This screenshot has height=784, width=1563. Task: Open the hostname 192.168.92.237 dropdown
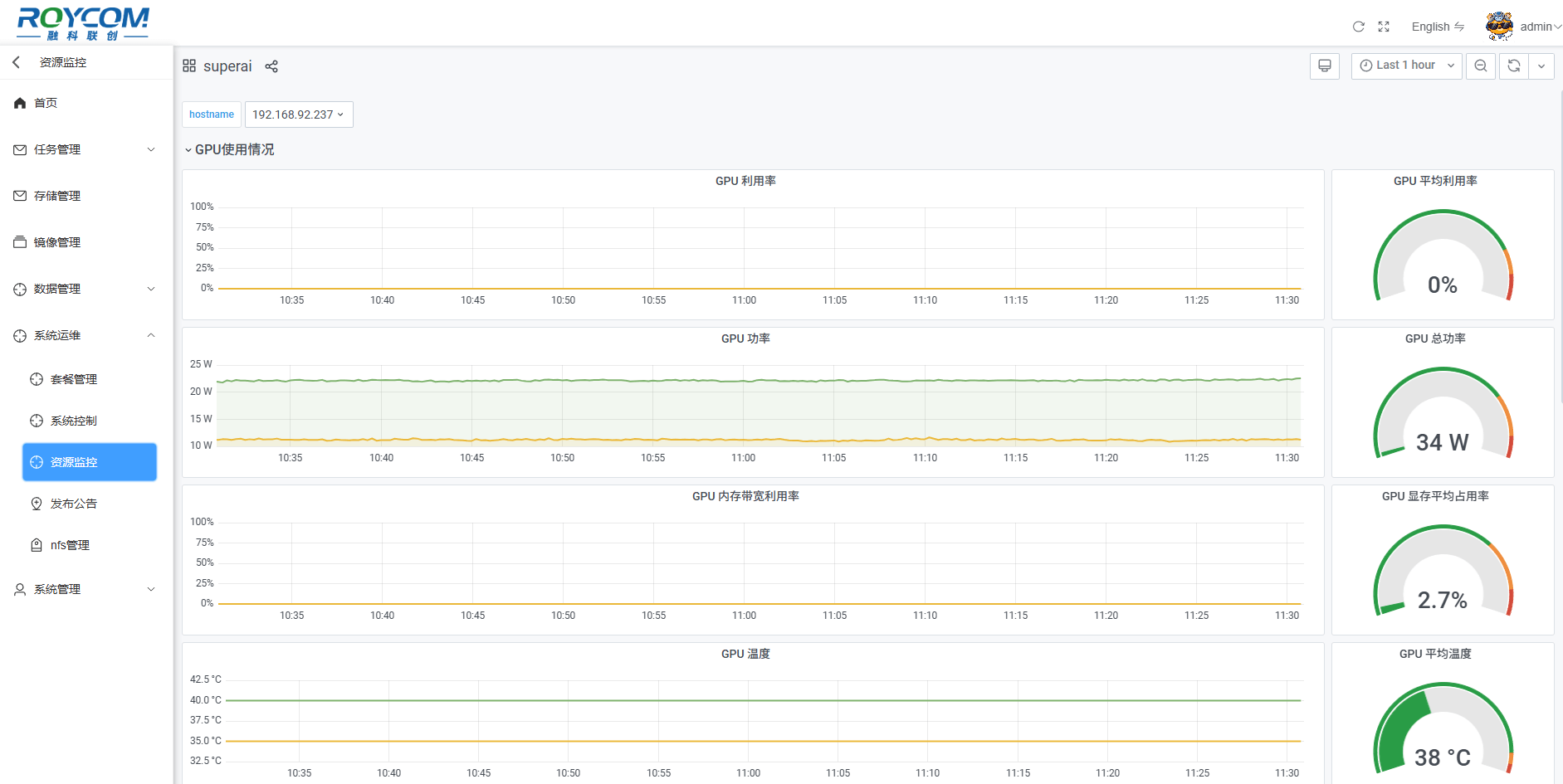pos(299,114)
